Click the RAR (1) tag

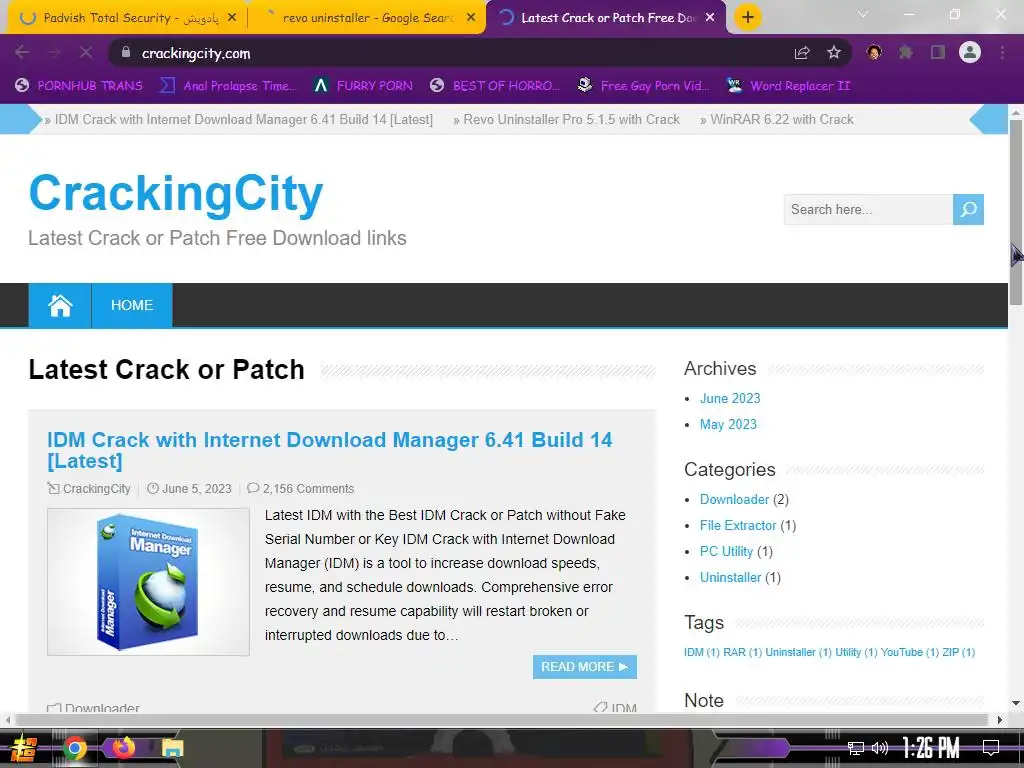tap(743, 652)
